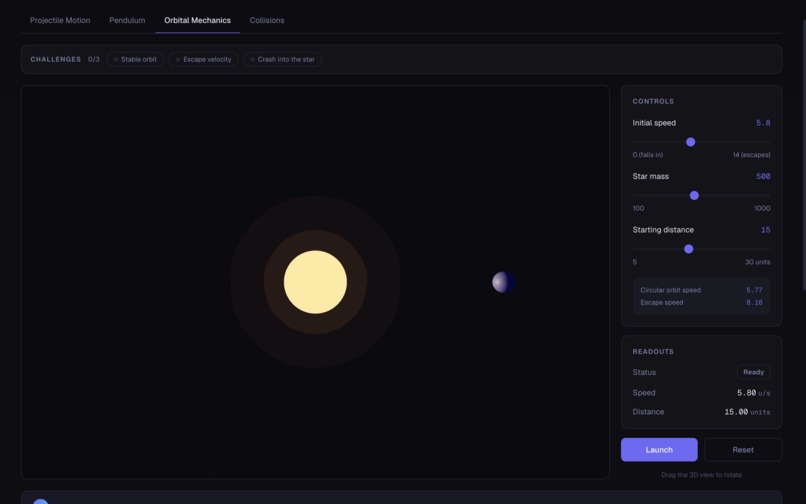Launch the orbit simulation
The width and height of the screenshot is (806, 504).
(659, 450)
